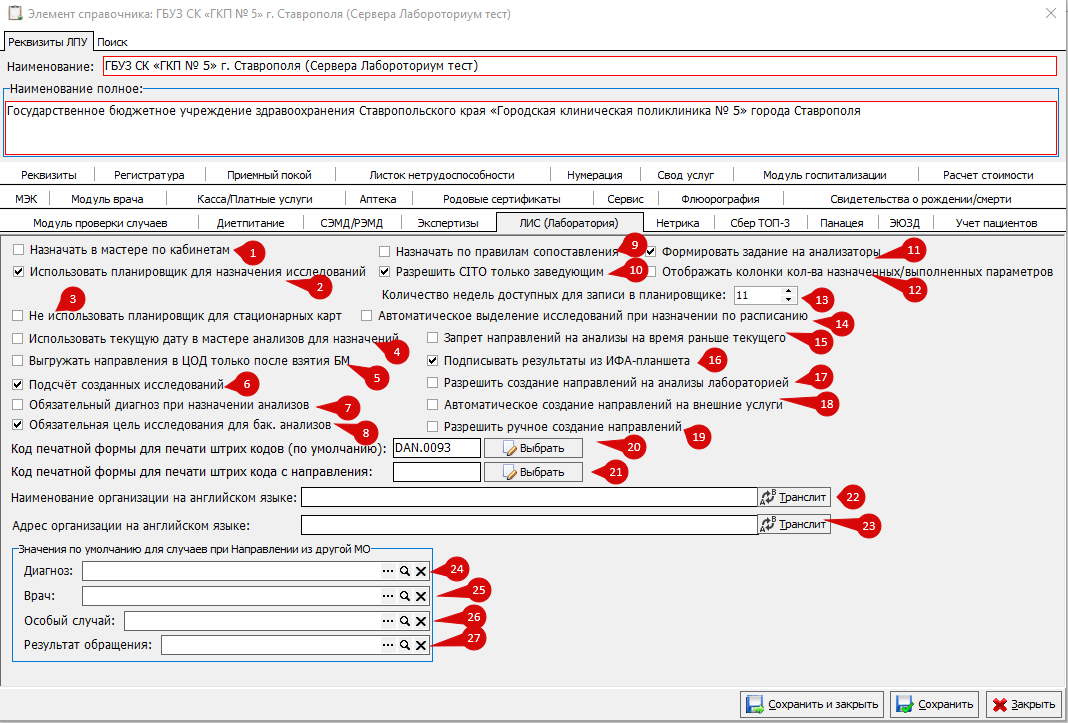The width and height of the screenshot is (1068, 723).
Task: Open the Сбер ТОП-3 tab
Action: point(760,223)
